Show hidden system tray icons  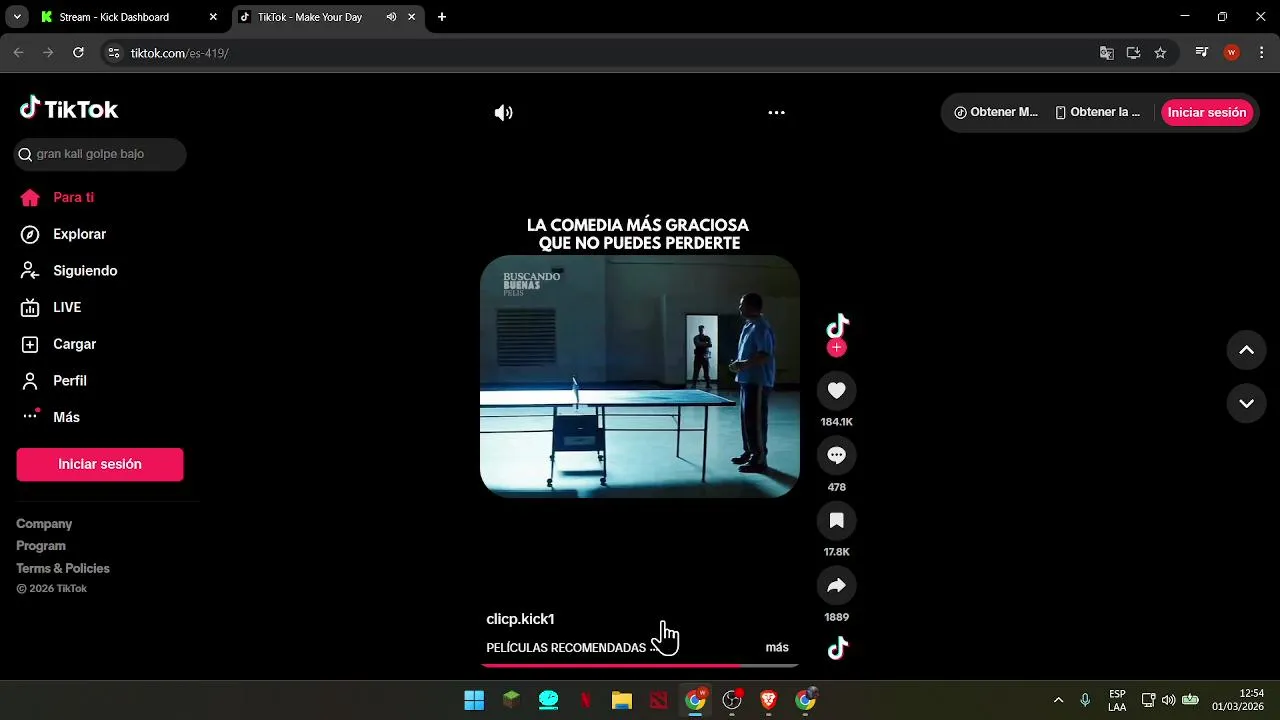pyautogui.click(x=1058, y=700)
